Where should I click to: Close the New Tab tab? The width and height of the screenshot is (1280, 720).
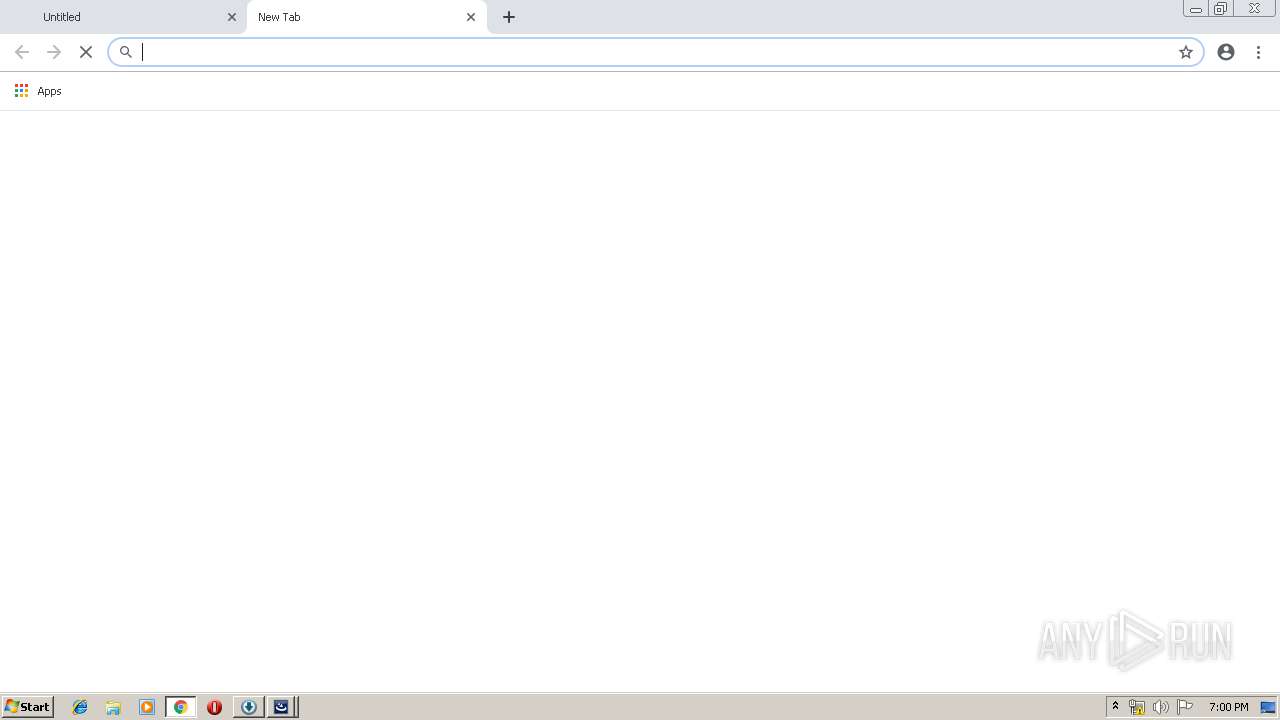point(471,17)
